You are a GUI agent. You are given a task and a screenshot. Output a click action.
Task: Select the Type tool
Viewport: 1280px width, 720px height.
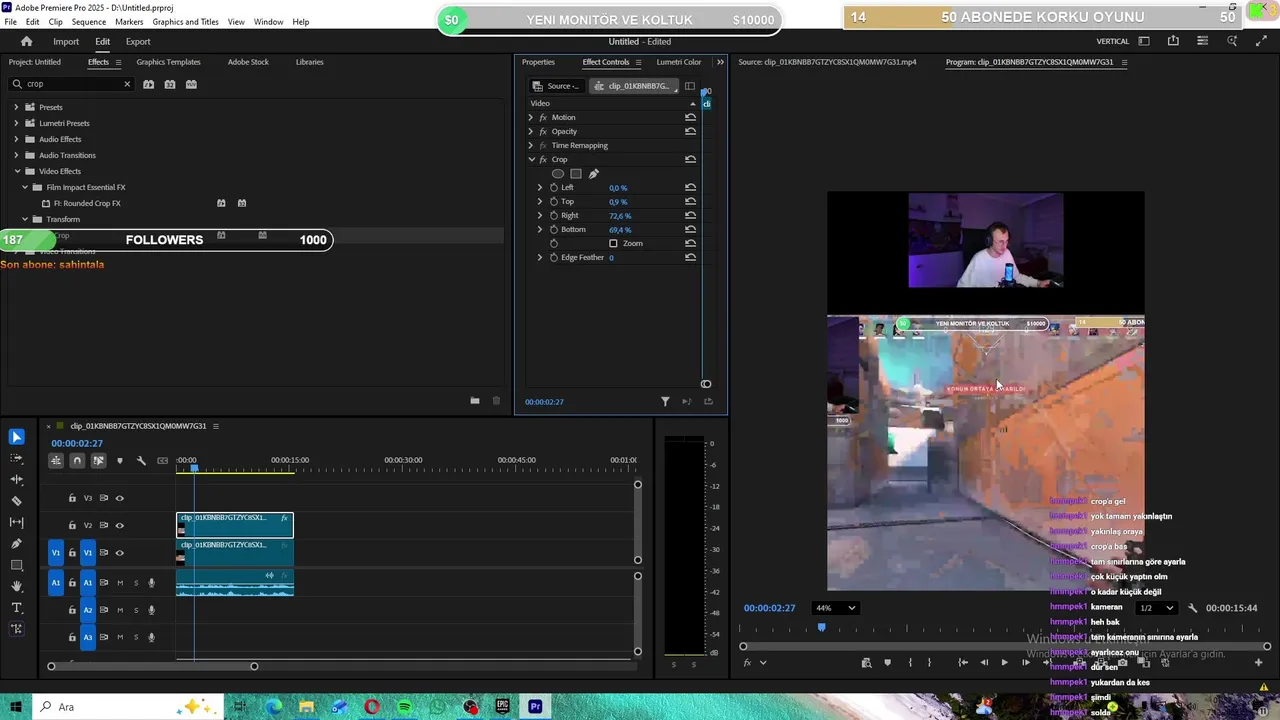[x=16, y=608]
